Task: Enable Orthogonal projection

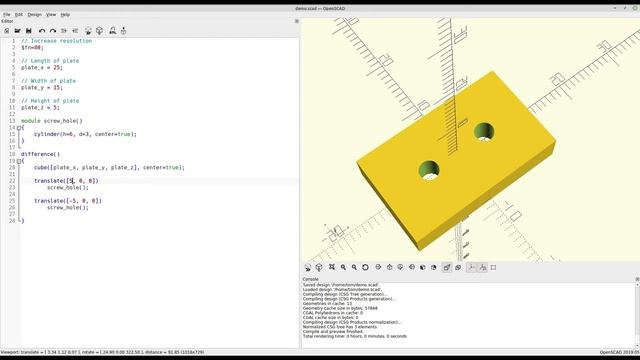Action: click(x=458, y=267)
